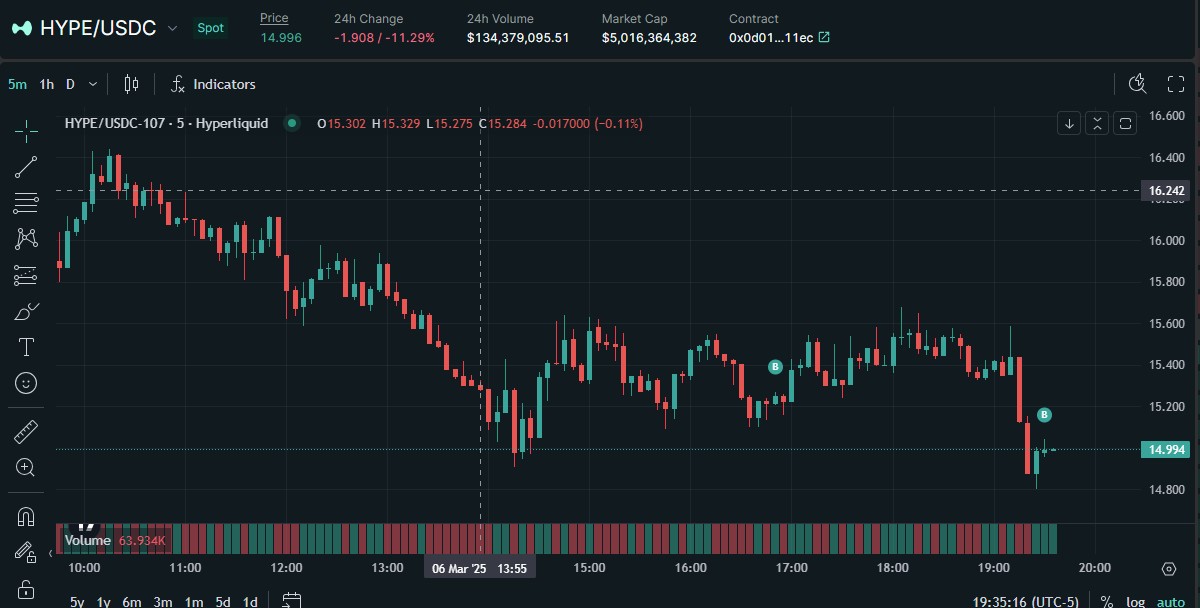Set range to 1d
The image size is (1200, 608).
coord(251,601)
